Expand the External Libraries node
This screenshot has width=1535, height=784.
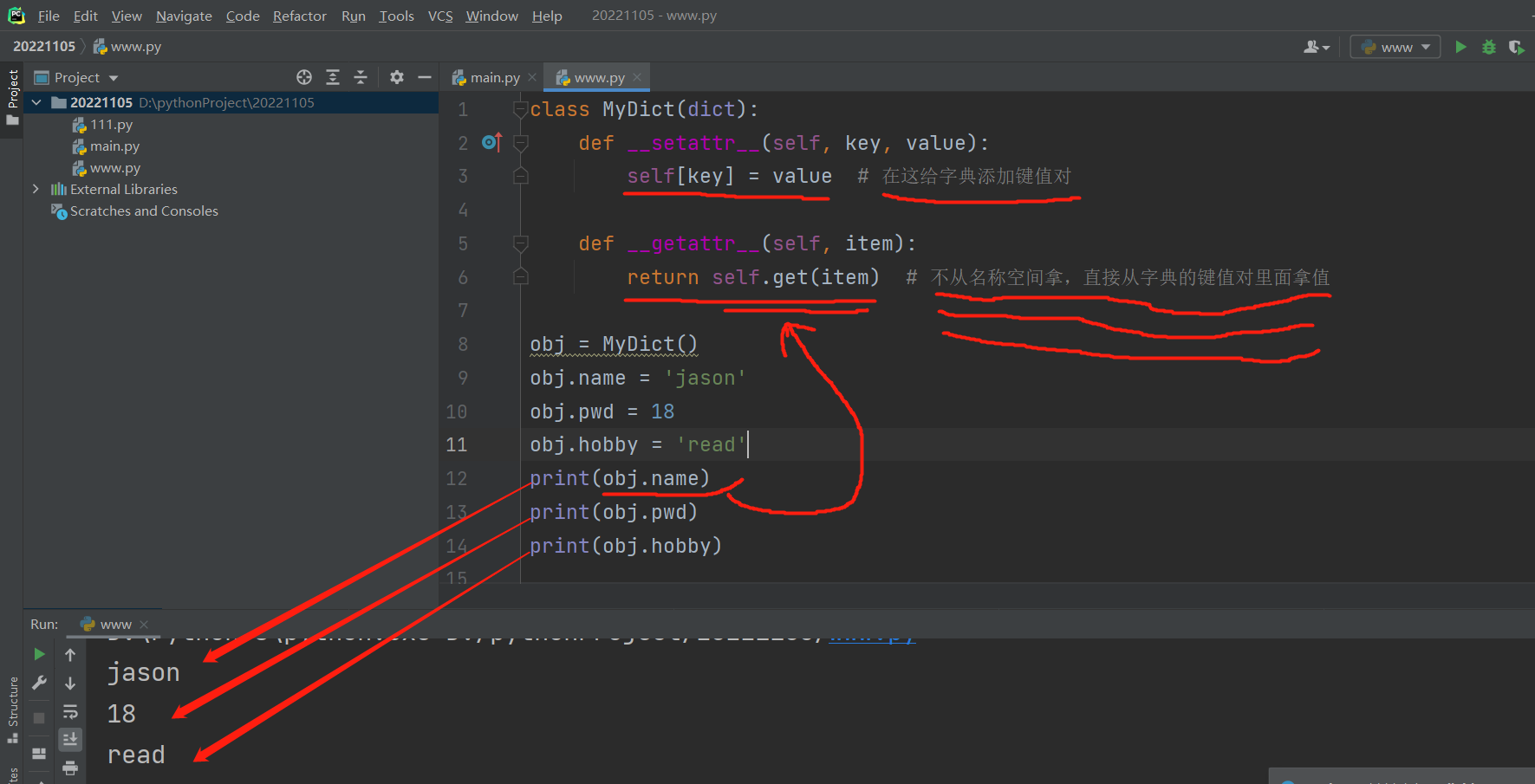[x=36, y=189]
